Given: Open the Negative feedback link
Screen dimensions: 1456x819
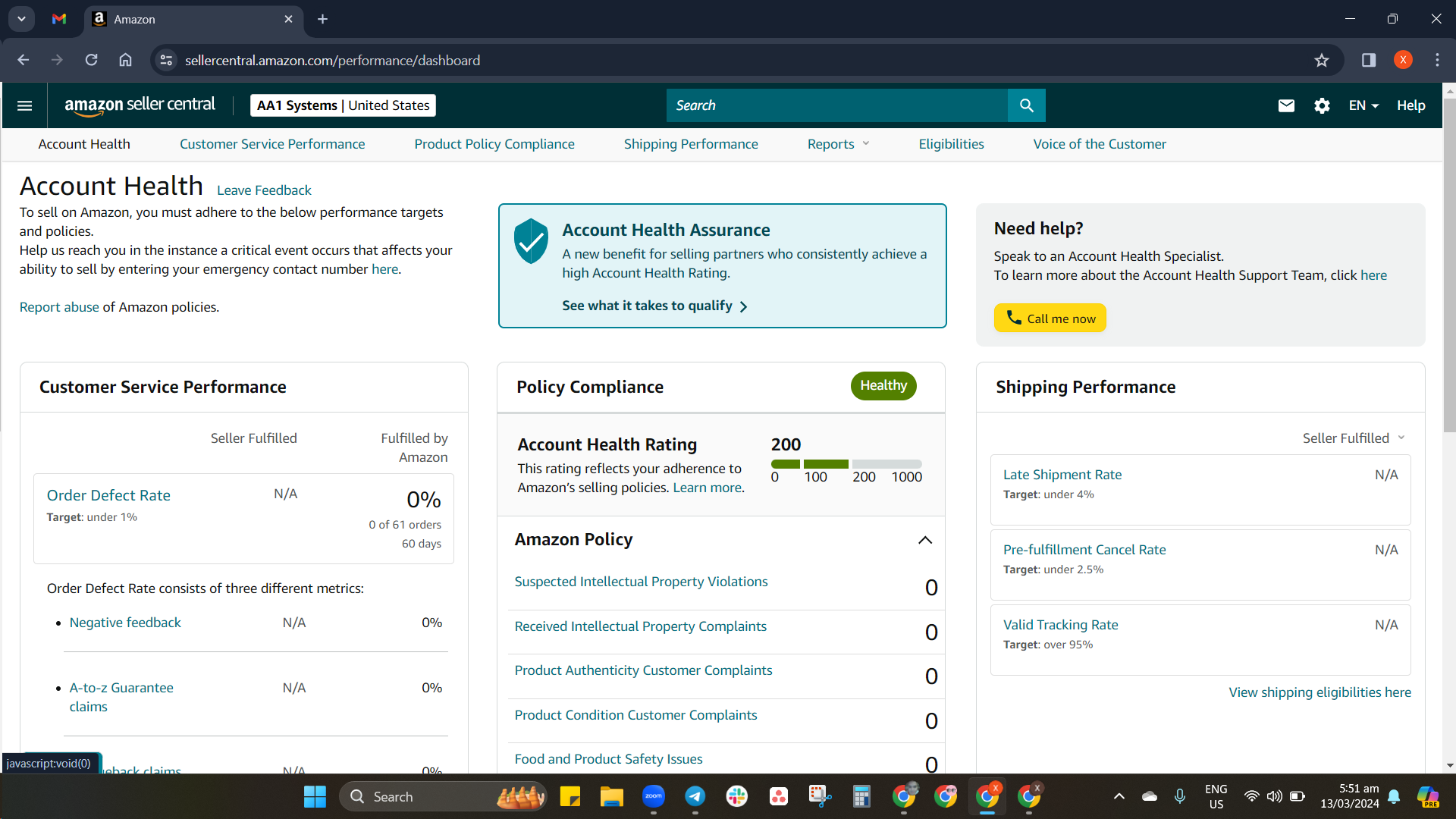Looking at the screenshot, I should coord(125,623).
